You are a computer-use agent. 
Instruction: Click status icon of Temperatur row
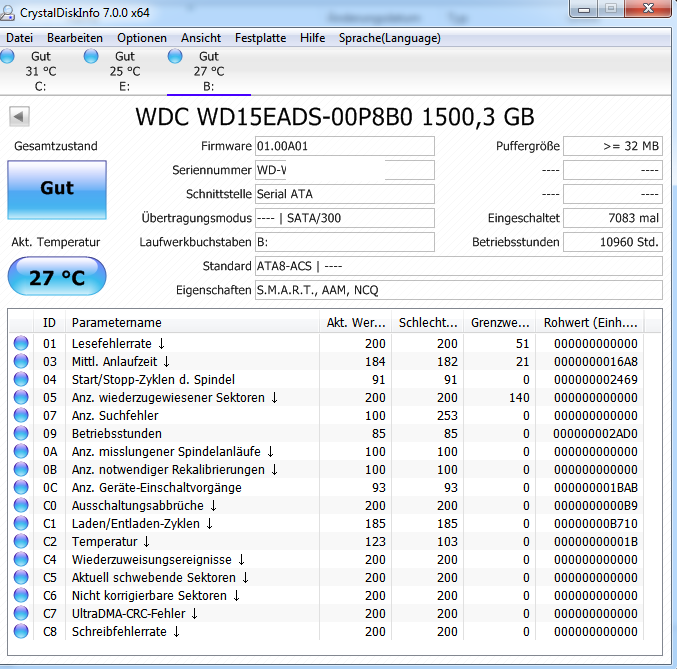pos(21,541)
